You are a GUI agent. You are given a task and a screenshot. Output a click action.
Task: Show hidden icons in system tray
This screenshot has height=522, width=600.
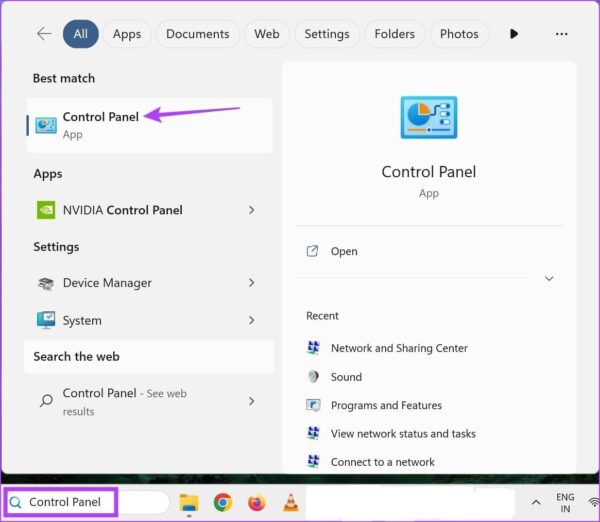(x=536, y=502)
